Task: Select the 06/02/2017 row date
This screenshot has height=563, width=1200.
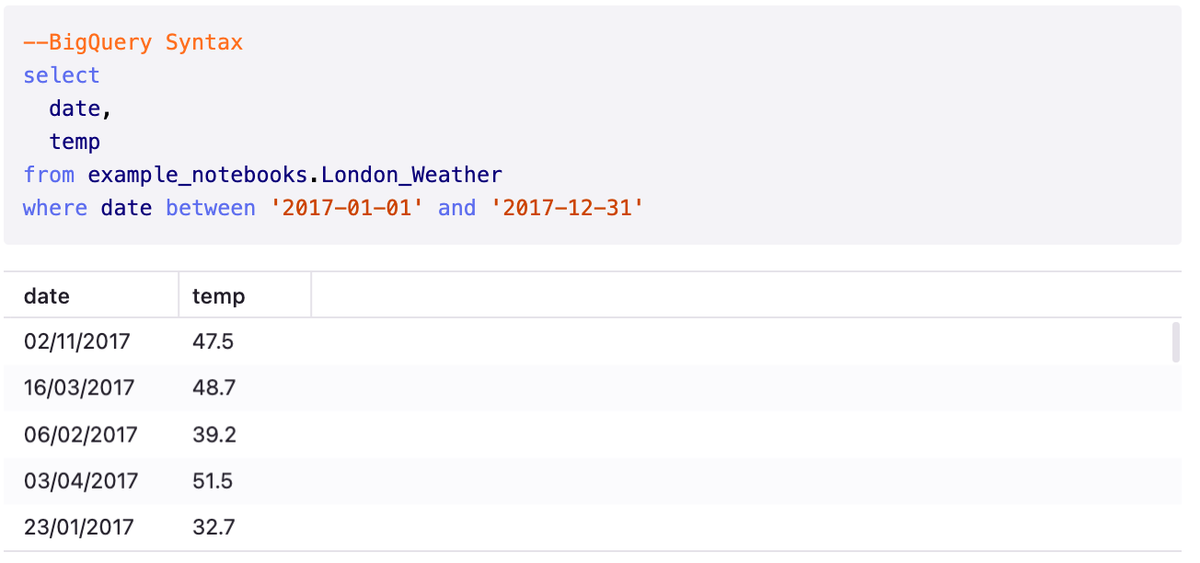Action: [x=80, y=435]
